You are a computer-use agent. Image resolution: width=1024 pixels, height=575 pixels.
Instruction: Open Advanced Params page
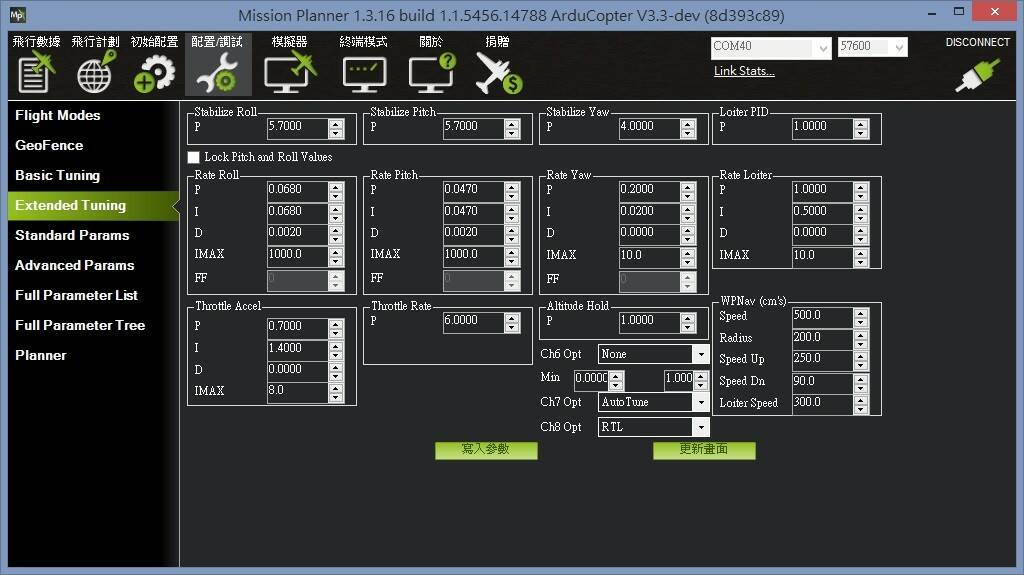click(74, 265)
